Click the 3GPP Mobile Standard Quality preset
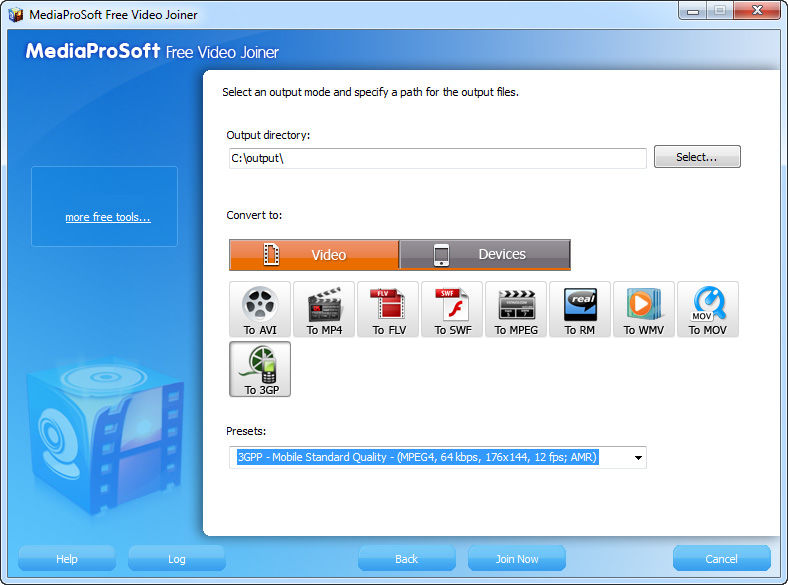The image size is (788, 585). click(417, 457)
